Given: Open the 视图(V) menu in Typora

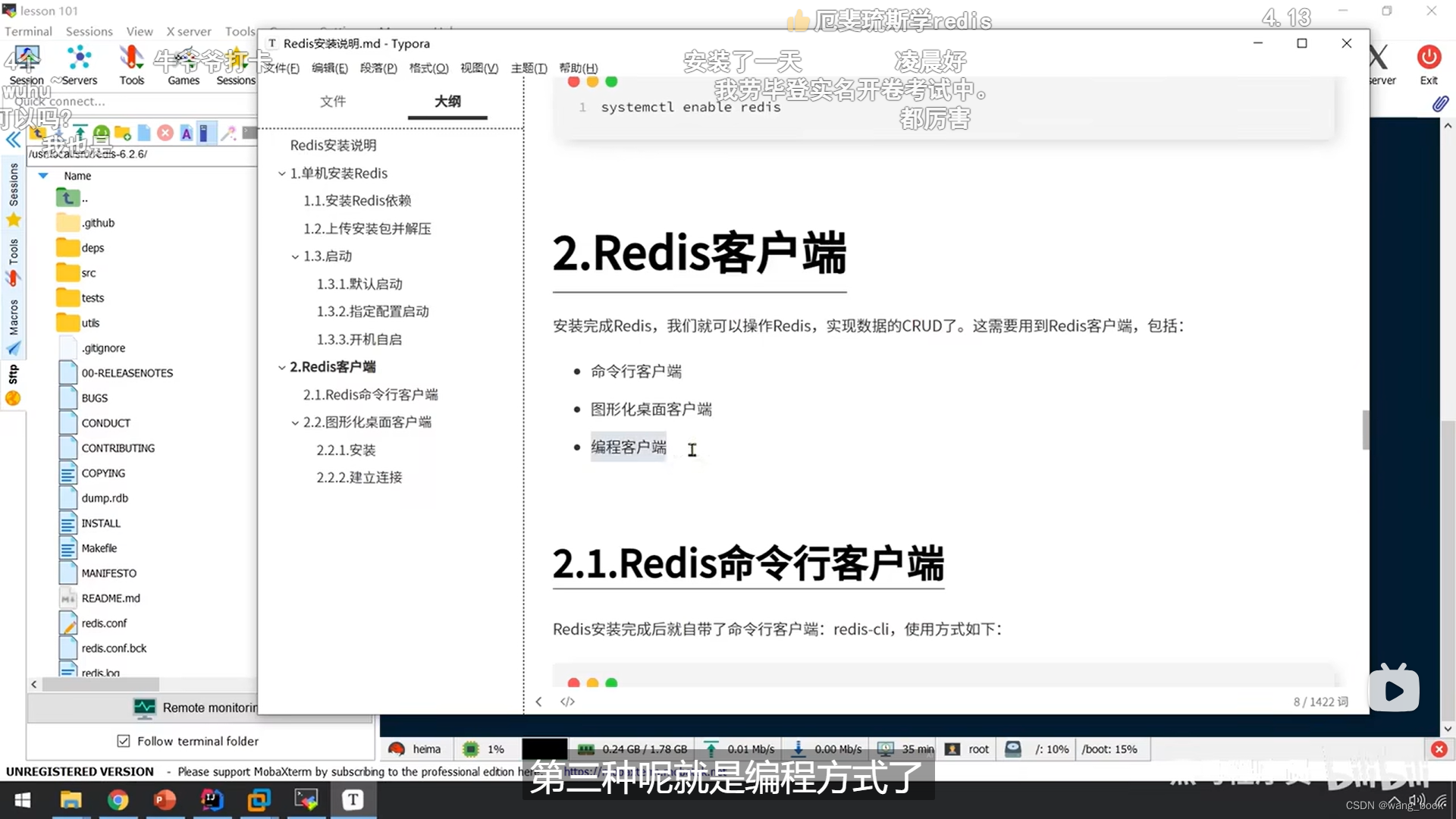Looking at the screenshot, I should (x=479, y=67).
